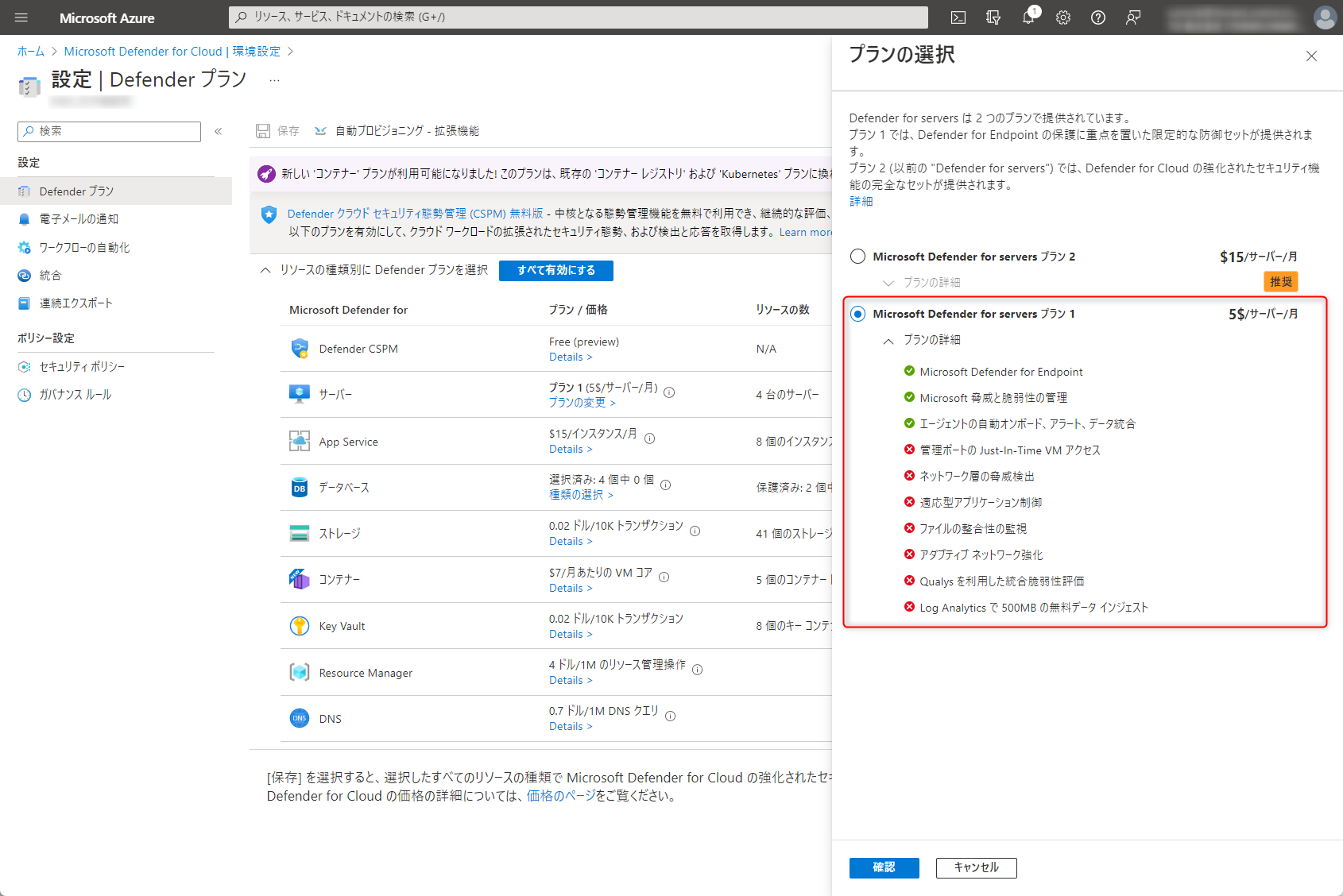The image size is (1343, 896).
Task: Open Details link for App Service
Action: coord(571,450)
